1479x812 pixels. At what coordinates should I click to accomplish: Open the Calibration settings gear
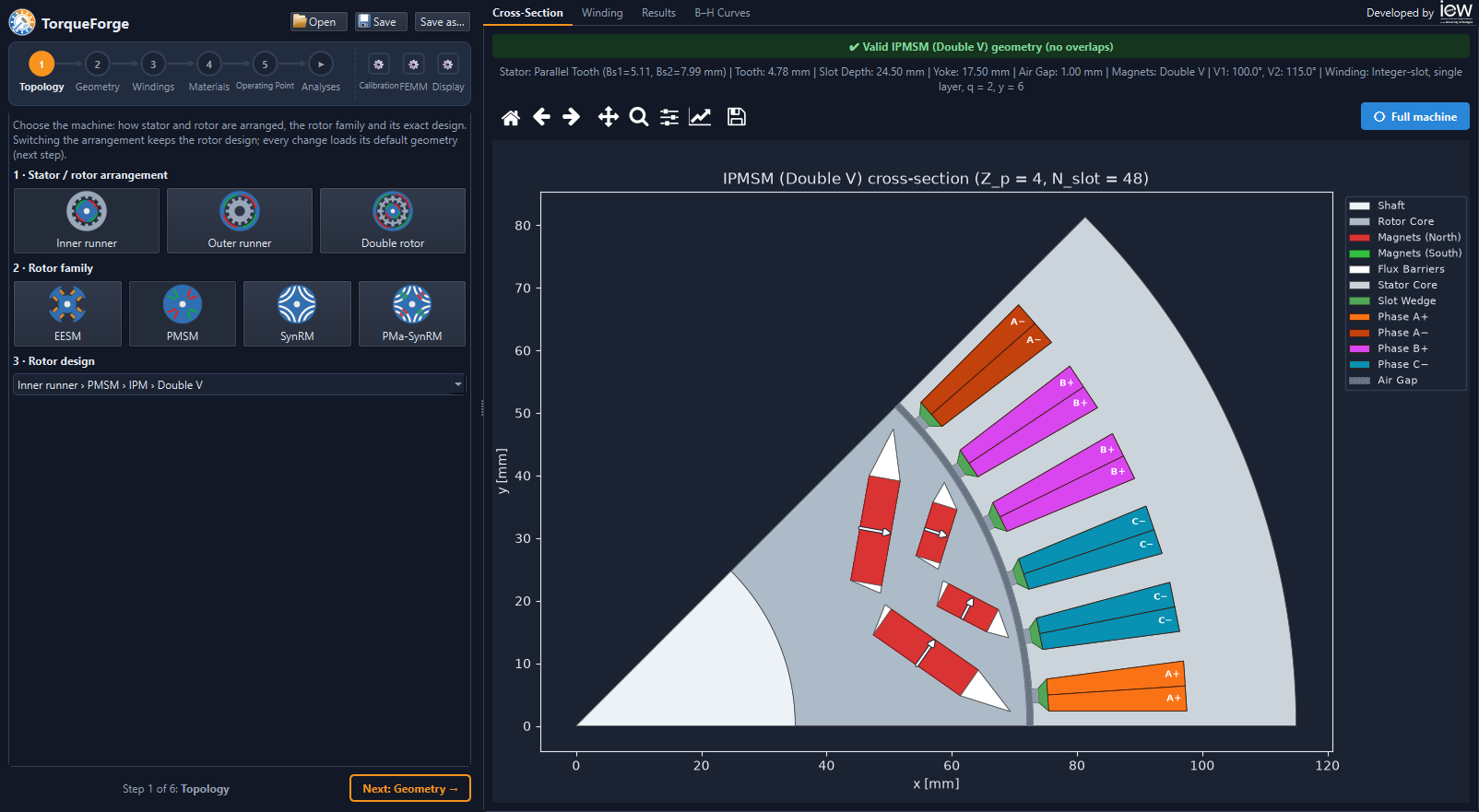click(x=378, y=65)
